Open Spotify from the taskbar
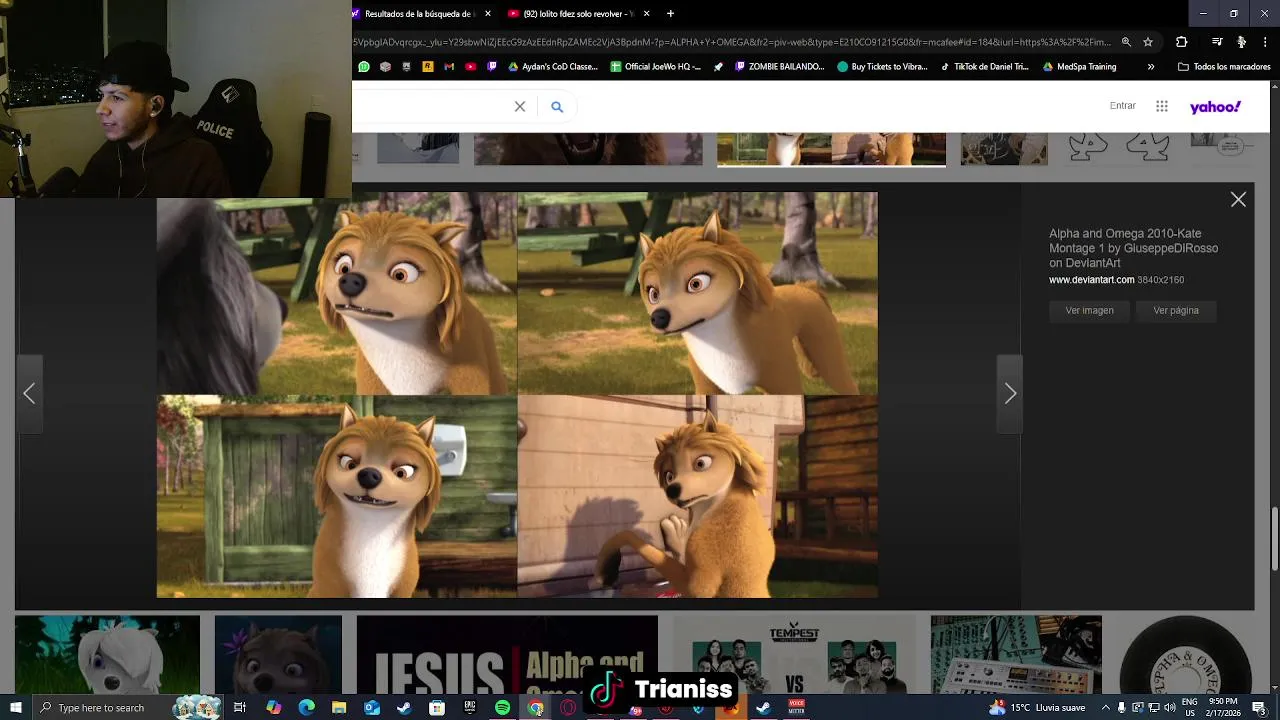This screenshot has height=720, width=1280. [502, 708]
